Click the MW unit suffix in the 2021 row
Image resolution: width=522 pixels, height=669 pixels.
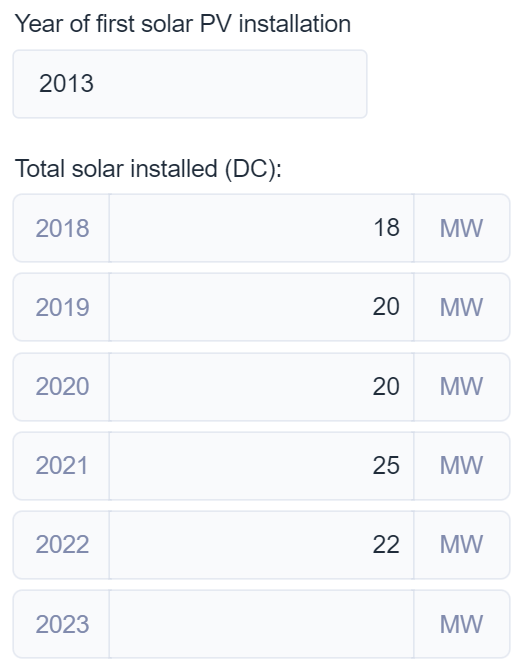(x=461, y=465)
